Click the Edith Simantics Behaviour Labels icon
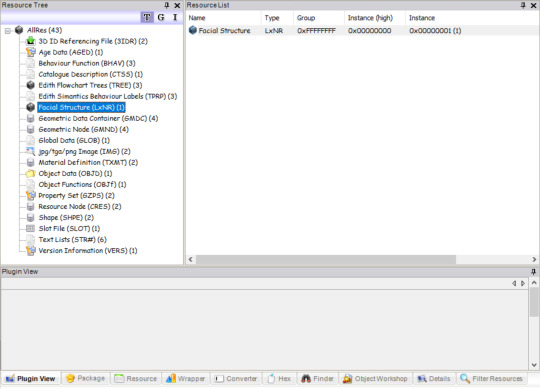 click(31, 96)
